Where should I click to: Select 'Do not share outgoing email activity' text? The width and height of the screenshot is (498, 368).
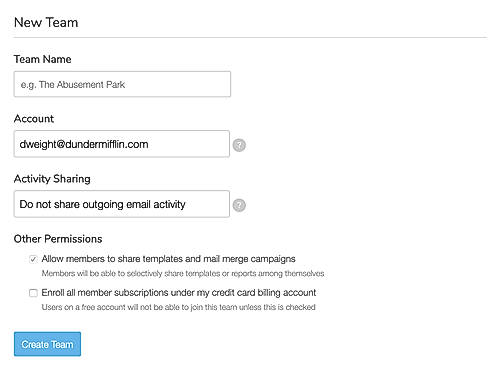click(102, 204)
